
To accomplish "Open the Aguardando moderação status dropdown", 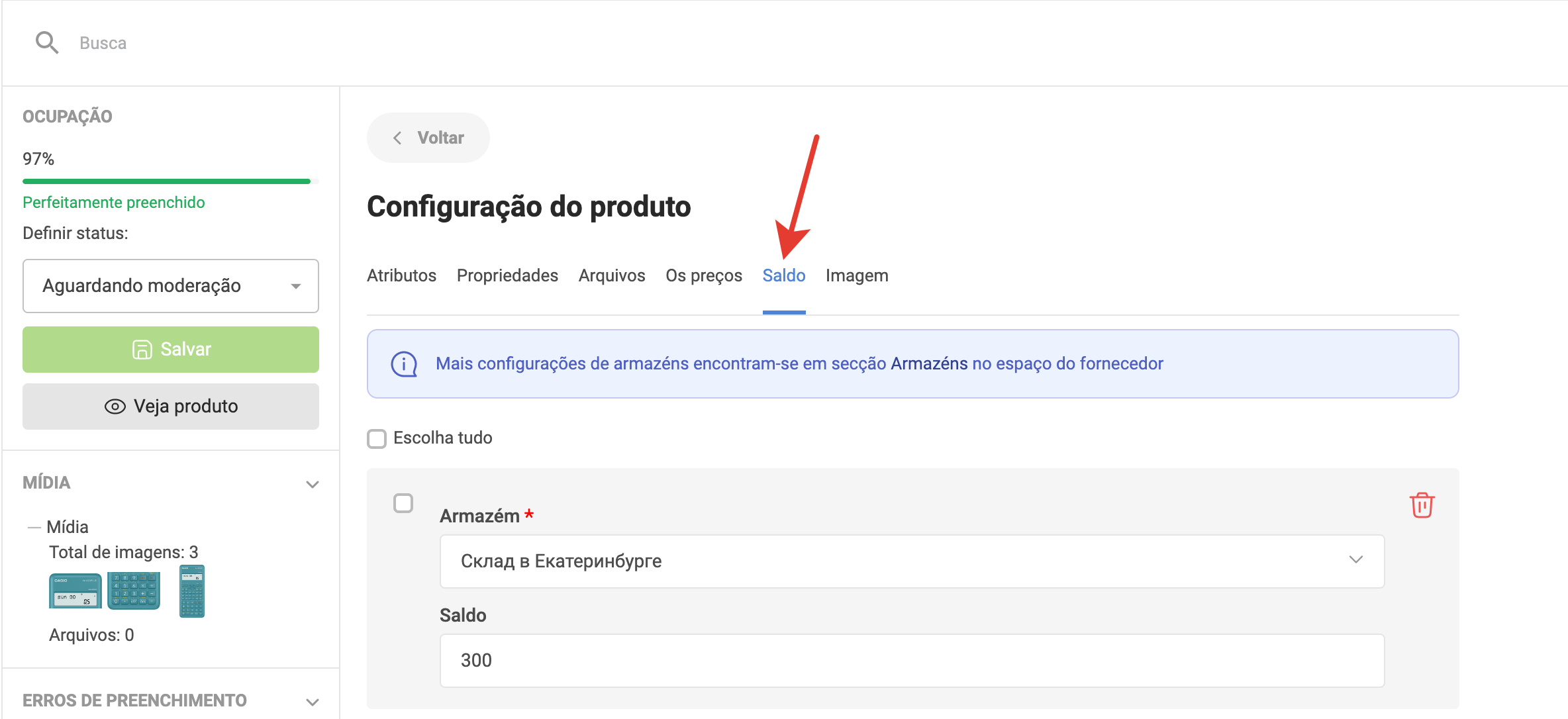I will coord(171,286).
